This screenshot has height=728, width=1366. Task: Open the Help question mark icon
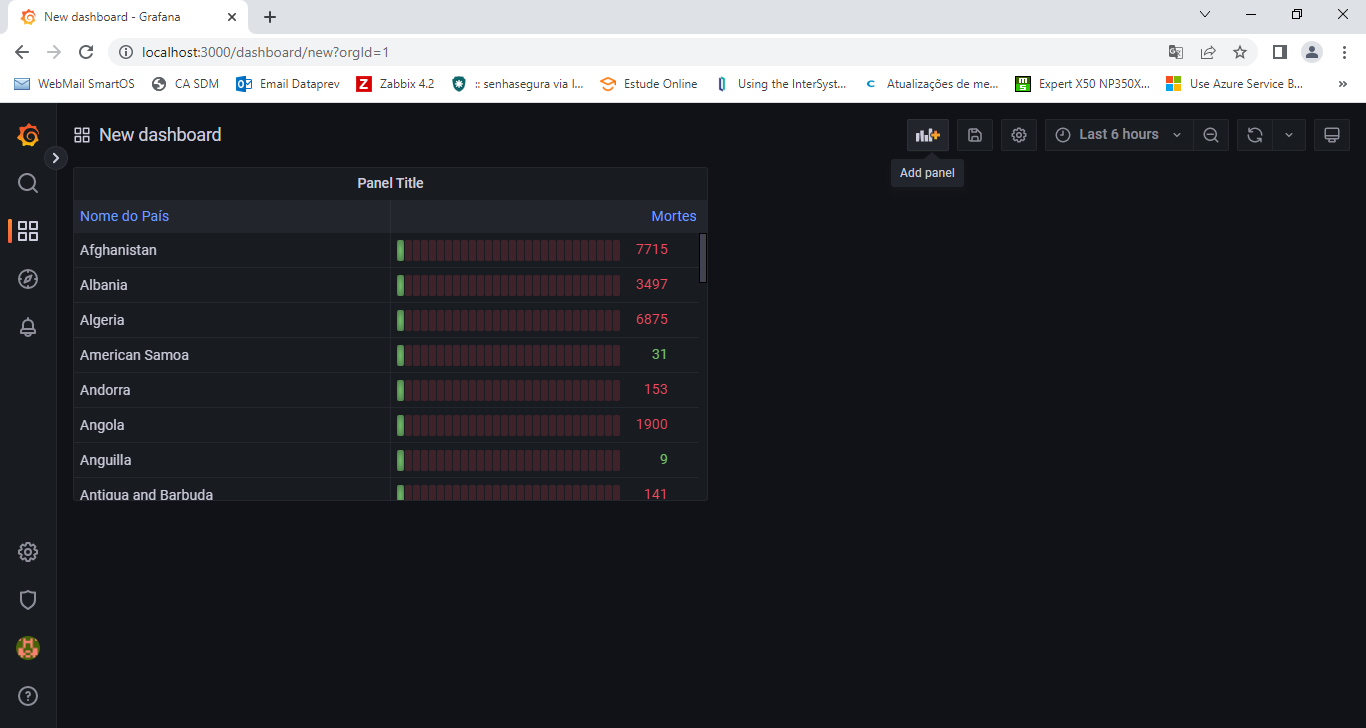(x=28, y=695)
